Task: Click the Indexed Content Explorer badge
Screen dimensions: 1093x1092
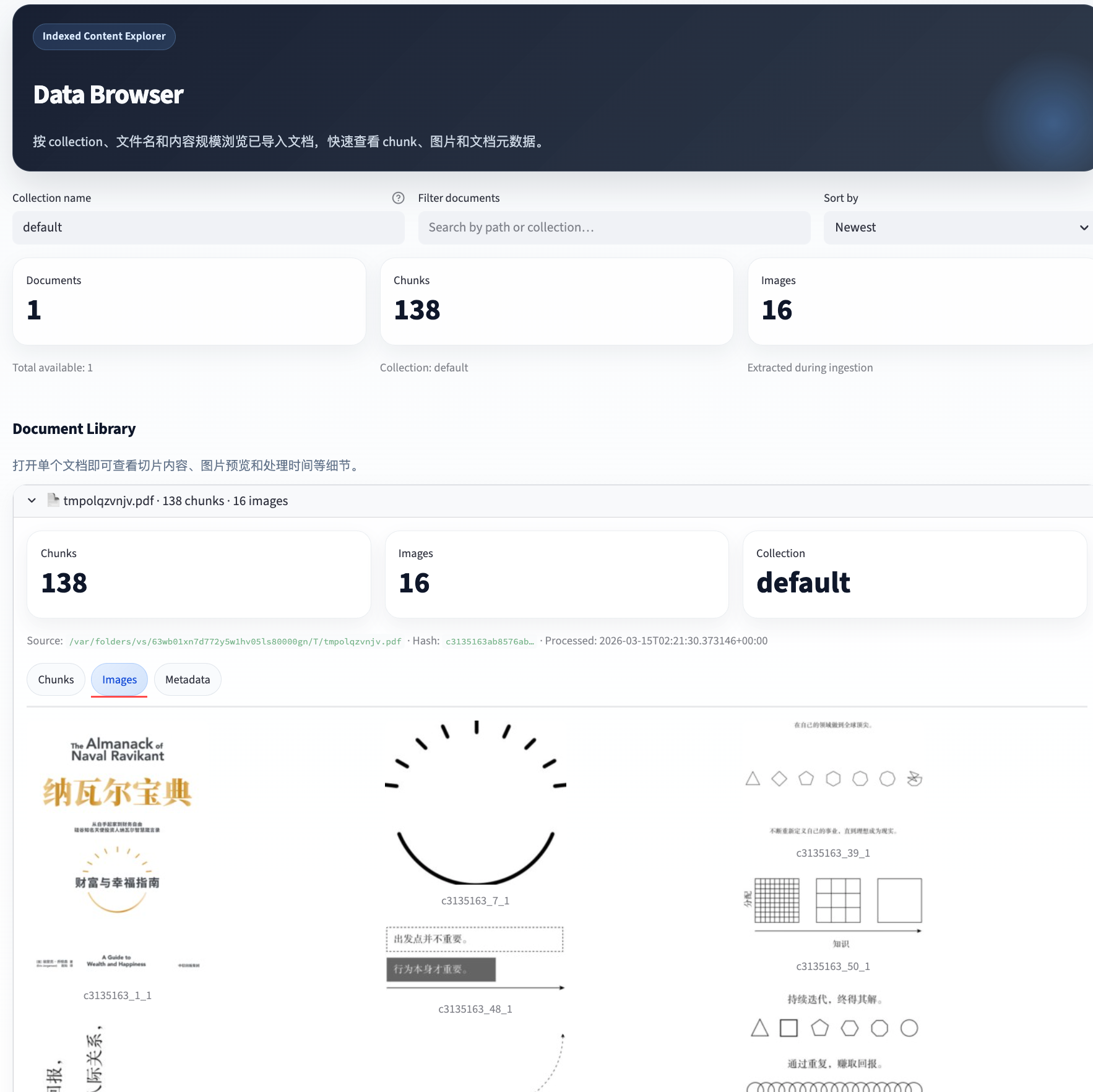Action: tap(103, 36)
